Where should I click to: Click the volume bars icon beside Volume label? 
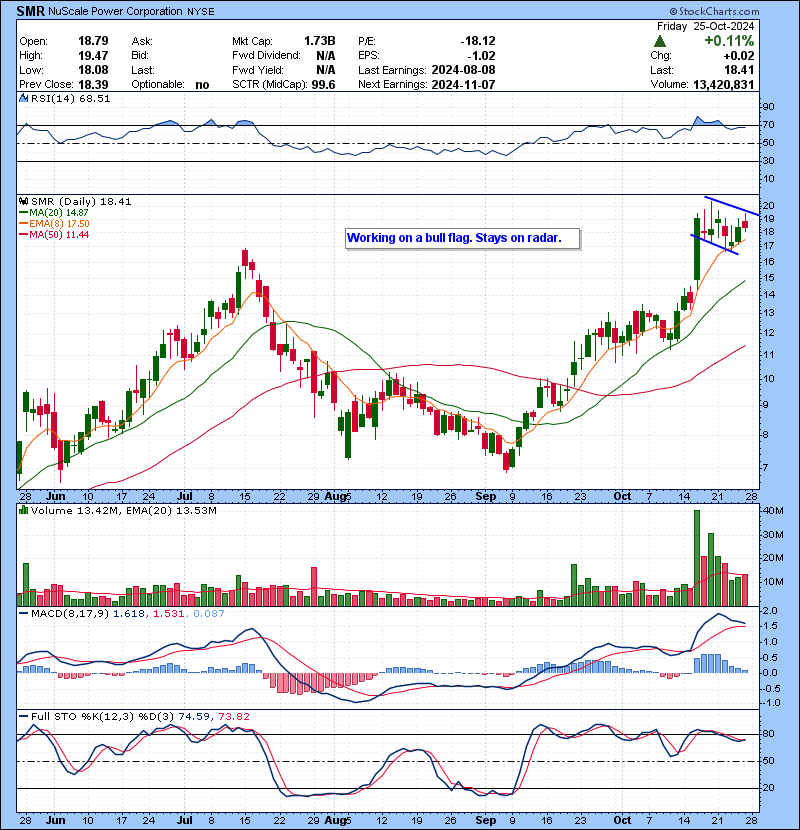coord(23,510)
